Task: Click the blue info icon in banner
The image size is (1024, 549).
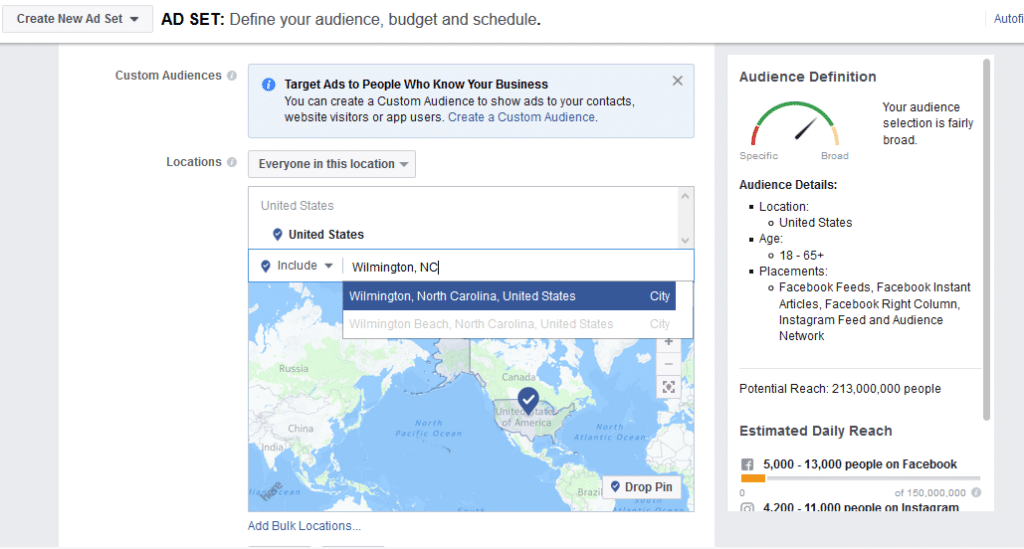Action: pyautogui.click(x=268, y=84)
